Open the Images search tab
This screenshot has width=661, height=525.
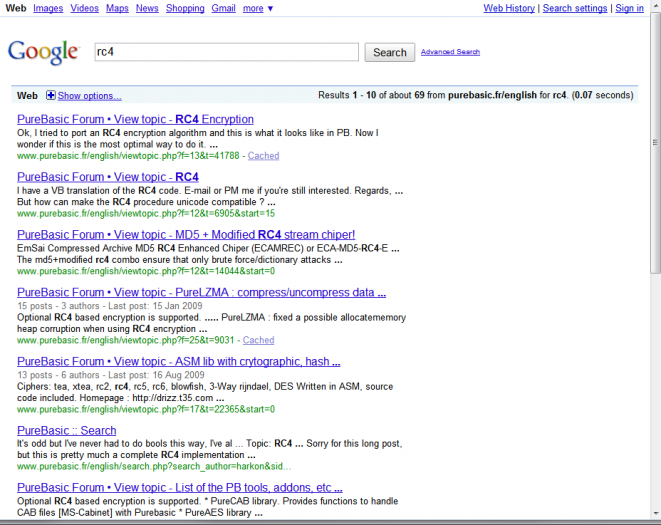(48, 8)
